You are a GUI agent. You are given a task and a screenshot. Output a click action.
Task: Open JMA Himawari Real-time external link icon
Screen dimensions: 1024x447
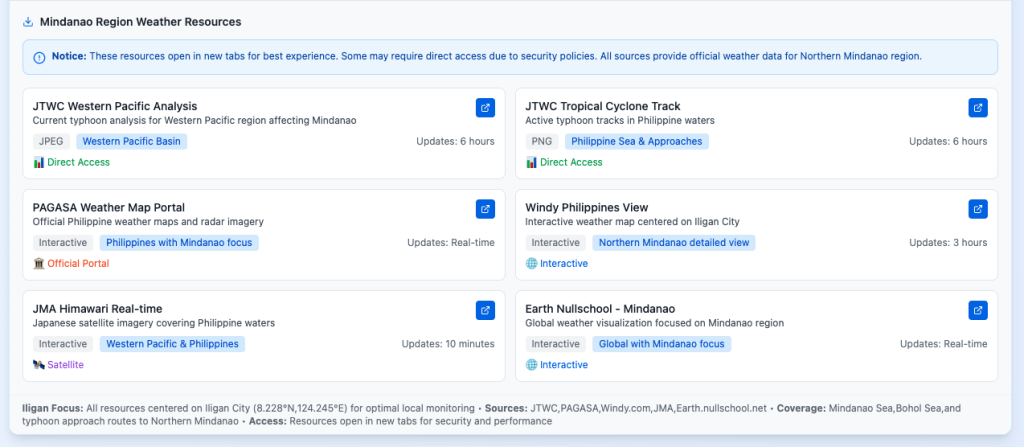click(485, 310)
